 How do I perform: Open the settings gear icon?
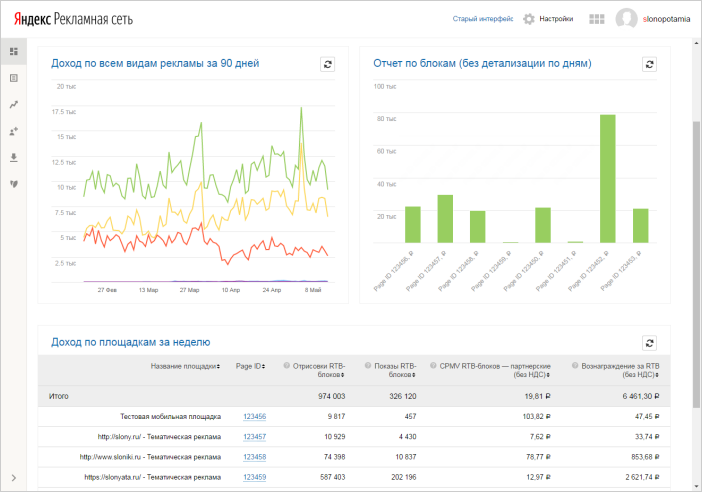(x=529, y=19)
